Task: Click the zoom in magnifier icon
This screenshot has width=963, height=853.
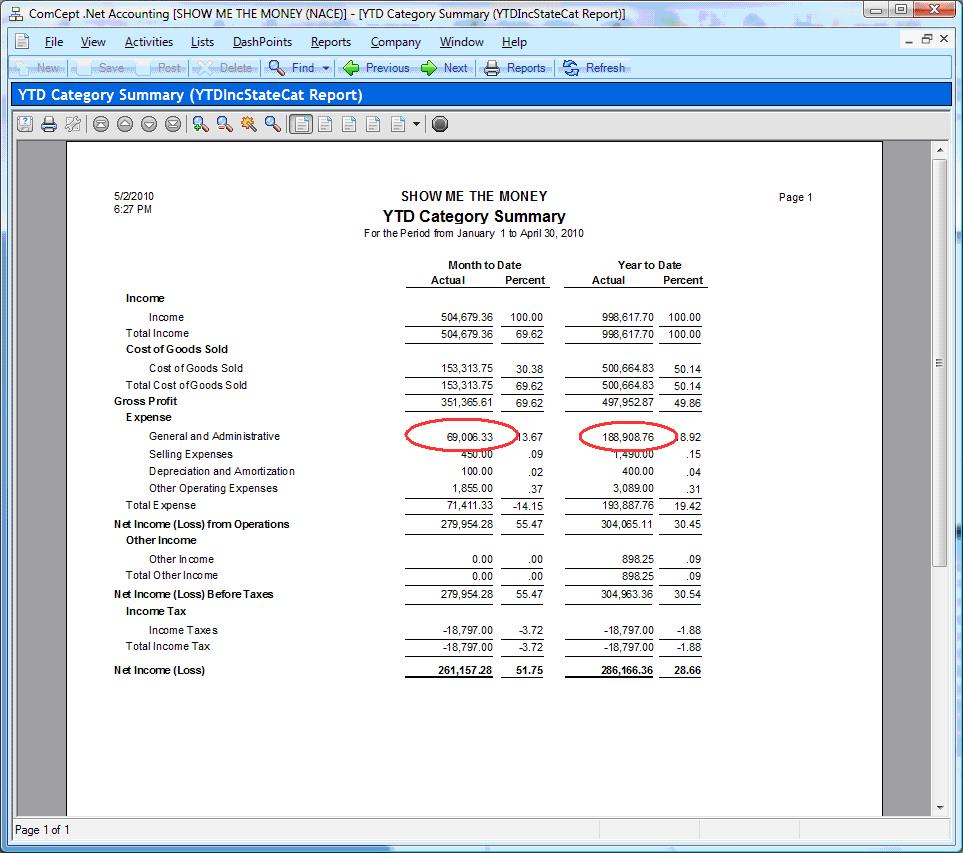Action: point(200,124)
